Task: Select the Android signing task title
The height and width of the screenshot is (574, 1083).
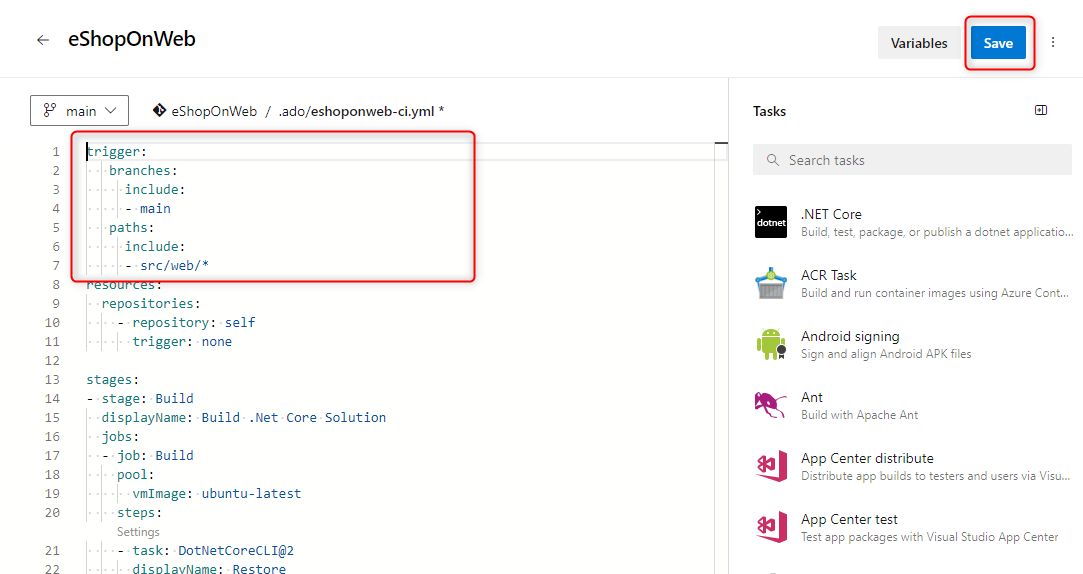Action: click(850, 336)
